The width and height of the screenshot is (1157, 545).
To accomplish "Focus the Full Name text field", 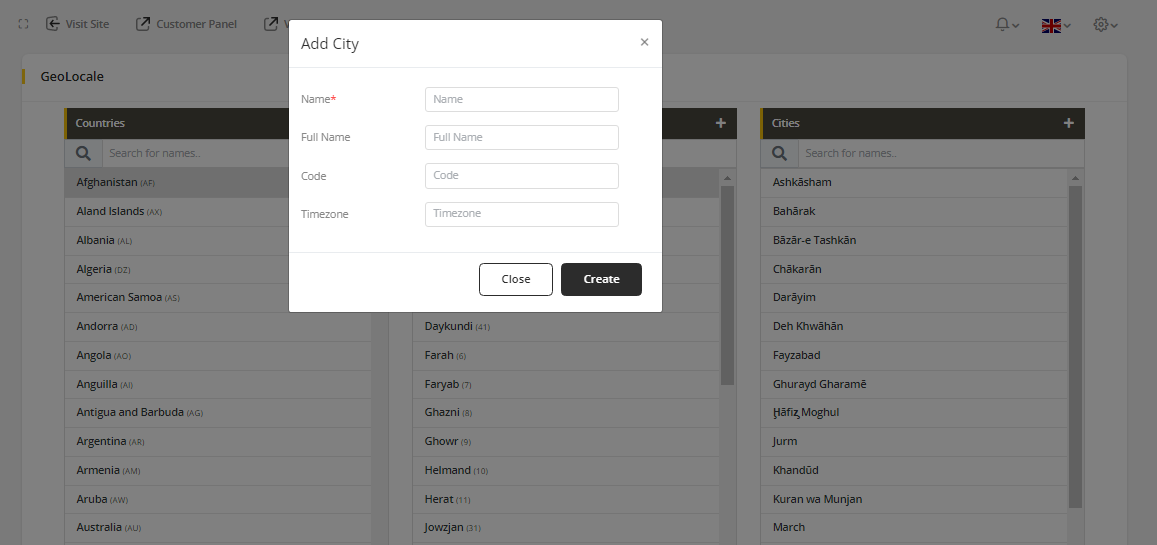I will (521, 137).
